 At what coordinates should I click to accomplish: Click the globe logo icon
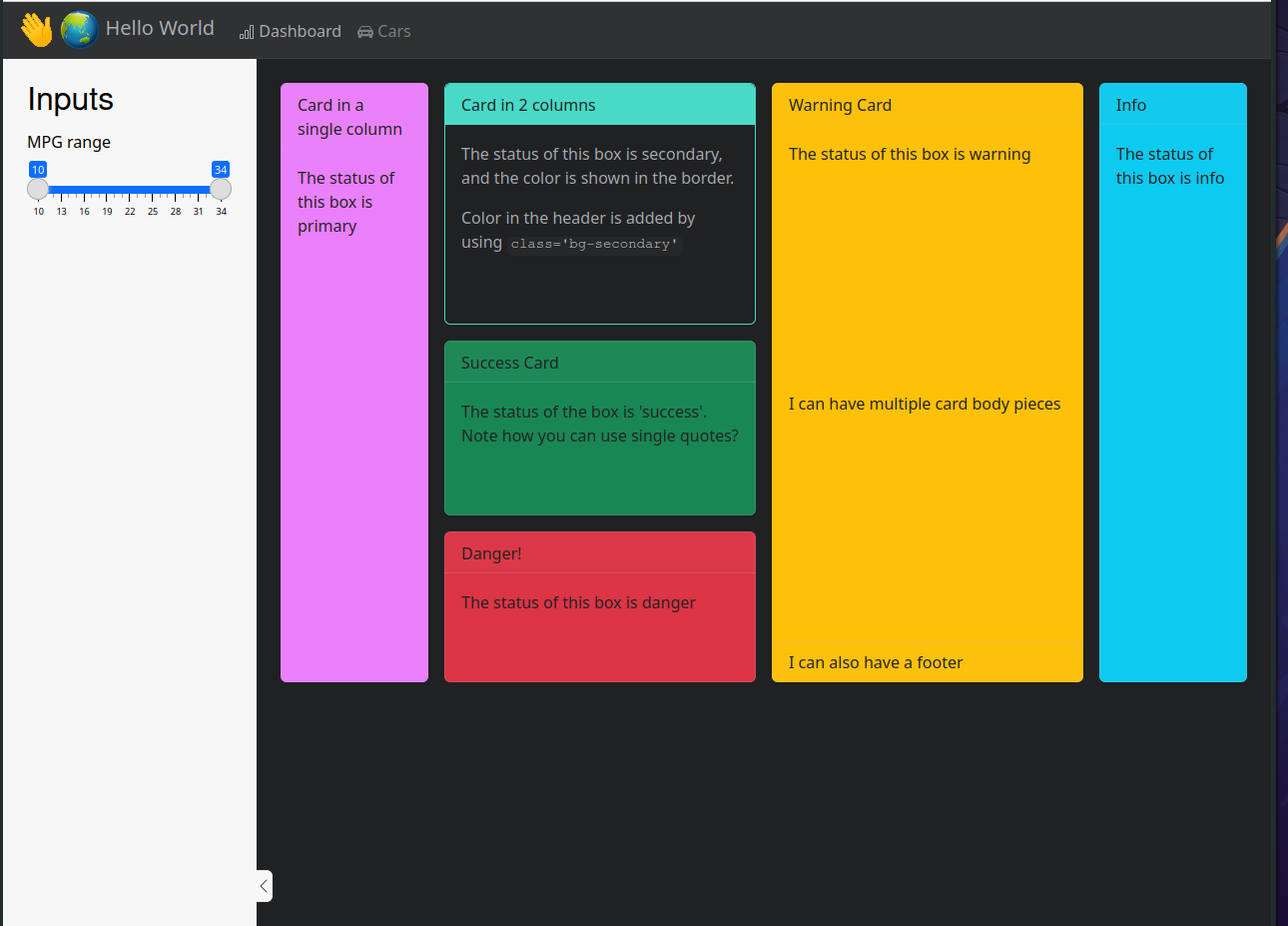[x=79, y=30]
